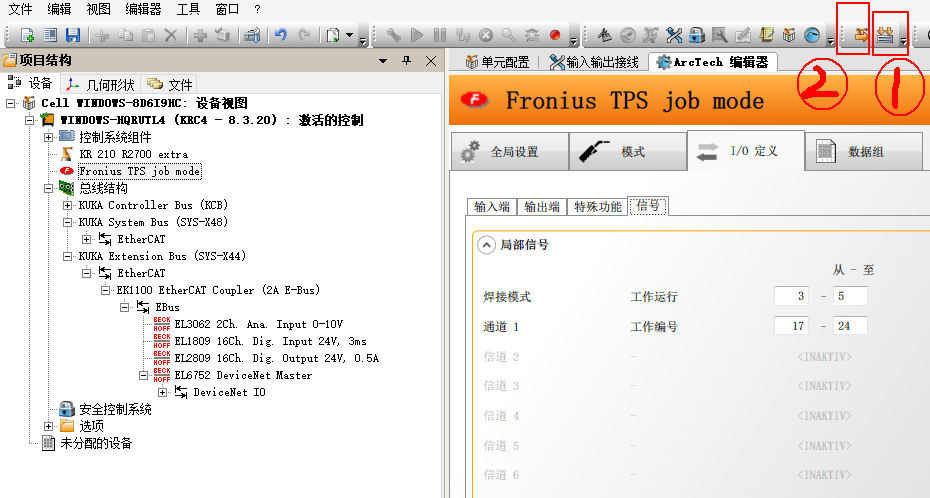Collapse the Cell WINDOWS-8D6I9HC node
Screen dimensions: 930x498
coord(11,103)
